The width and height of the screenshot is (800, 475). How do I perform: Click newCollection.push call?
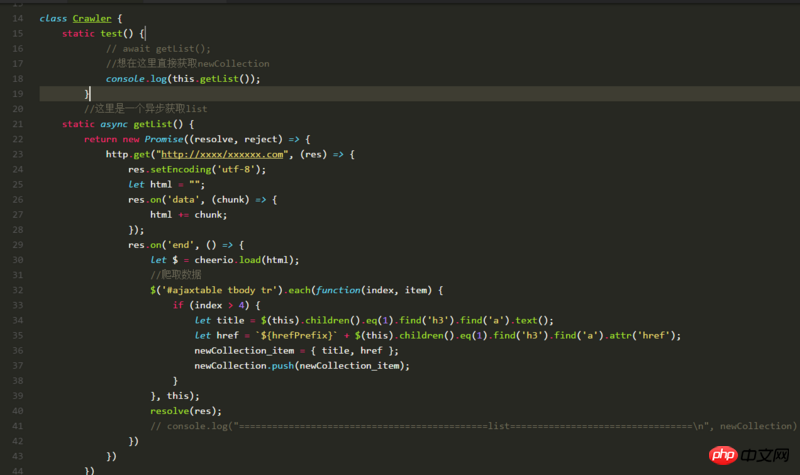[302, 366]
